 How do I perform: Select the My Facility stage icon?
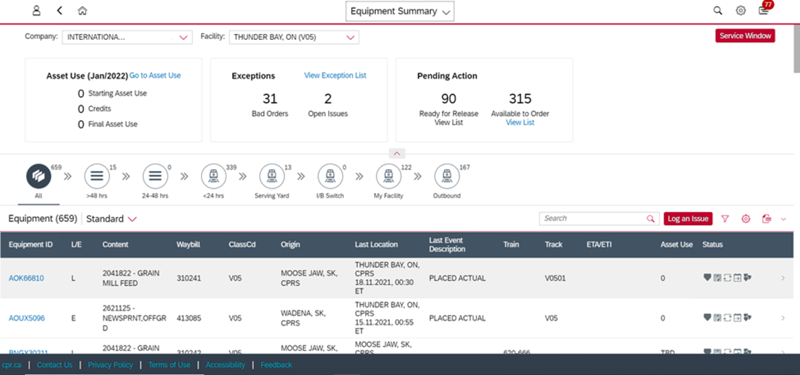(x=389, y=177)
